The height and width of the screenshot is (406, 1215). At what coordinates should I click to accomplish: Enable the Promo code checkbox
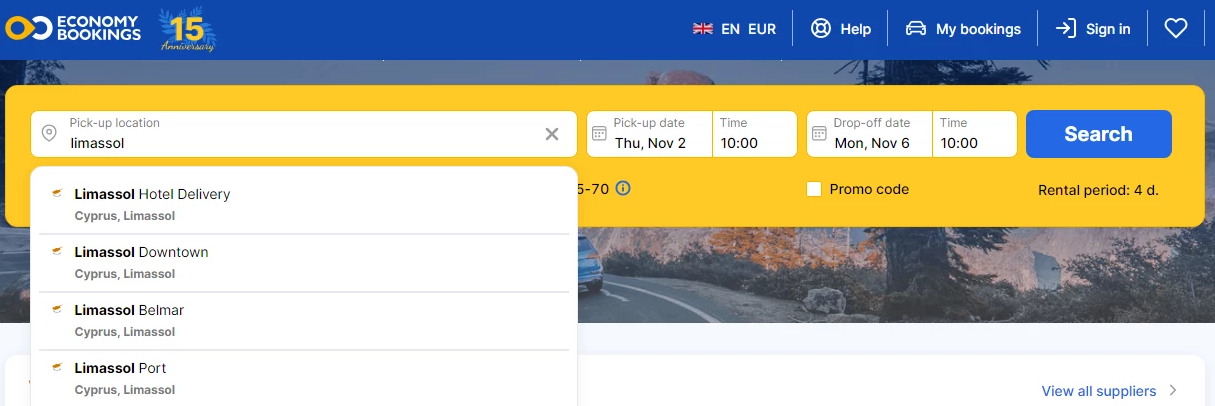[814, 189]
